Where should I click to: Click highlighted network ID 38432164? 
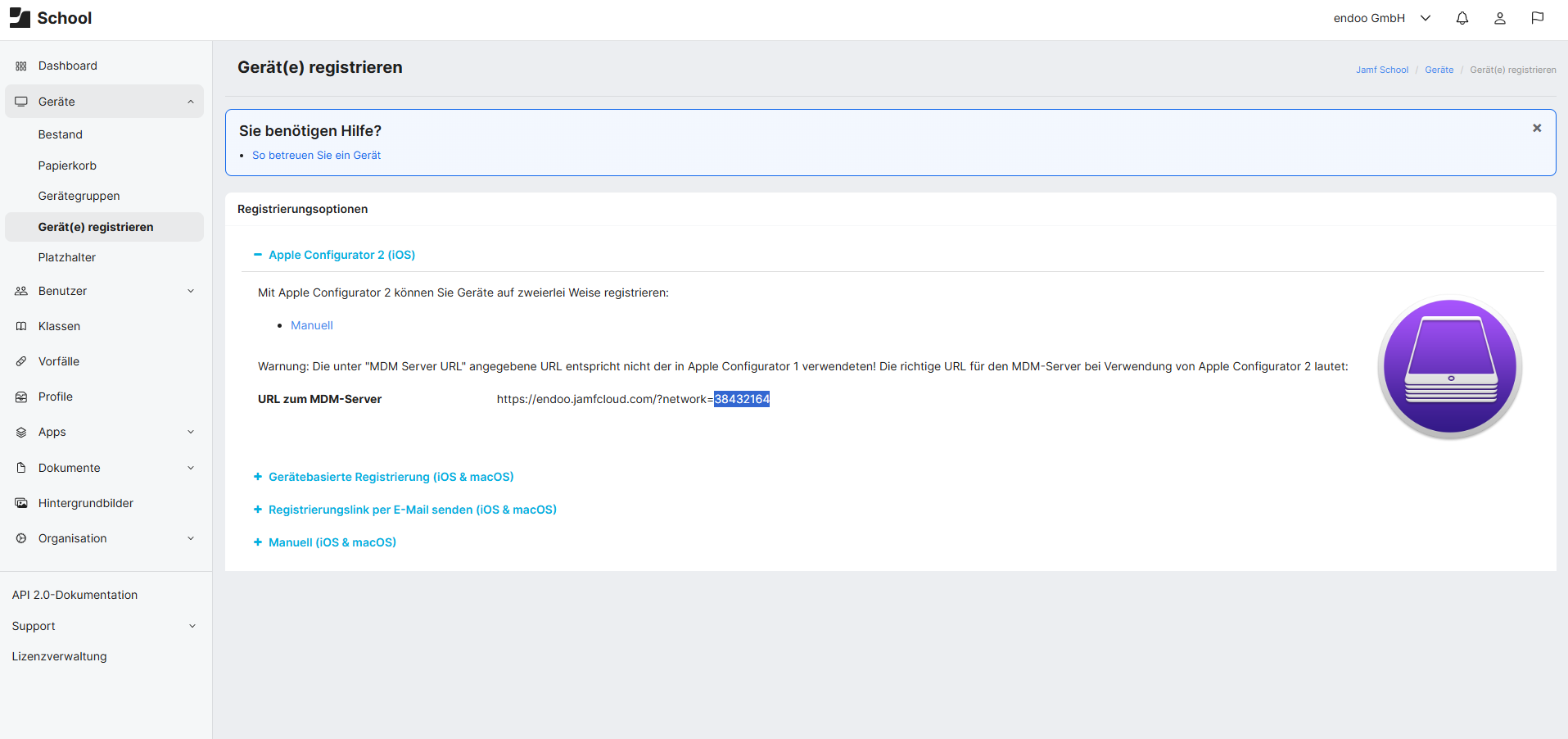point(742,399)
